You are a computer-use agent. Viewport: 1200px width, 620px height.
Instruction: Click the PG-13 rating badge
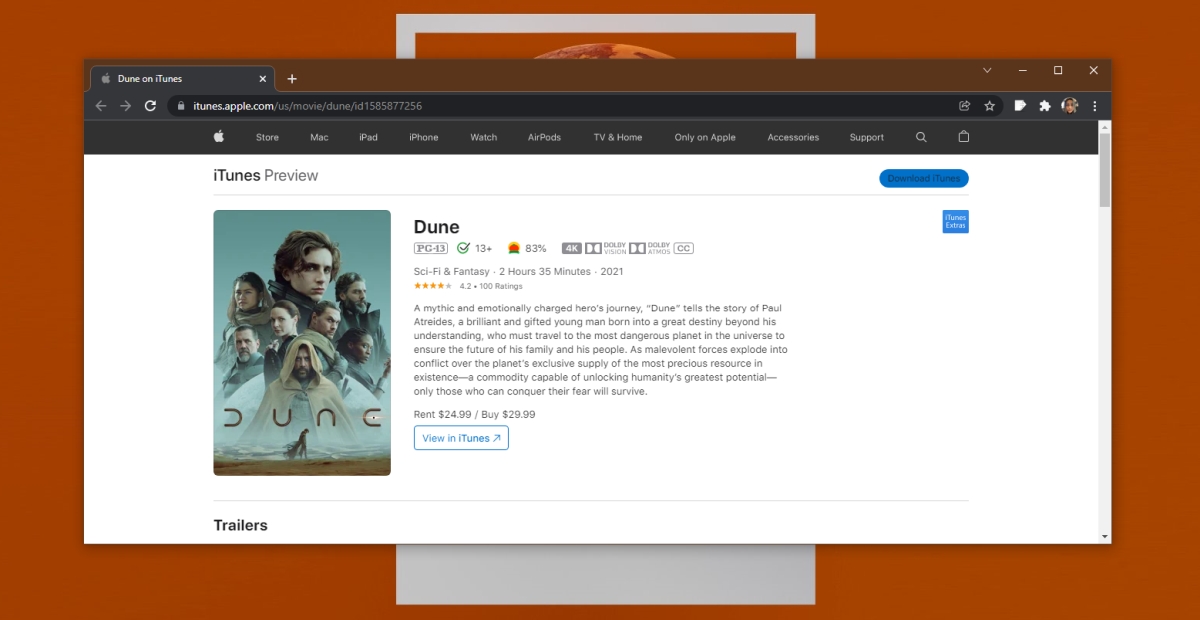pos(431,248)
